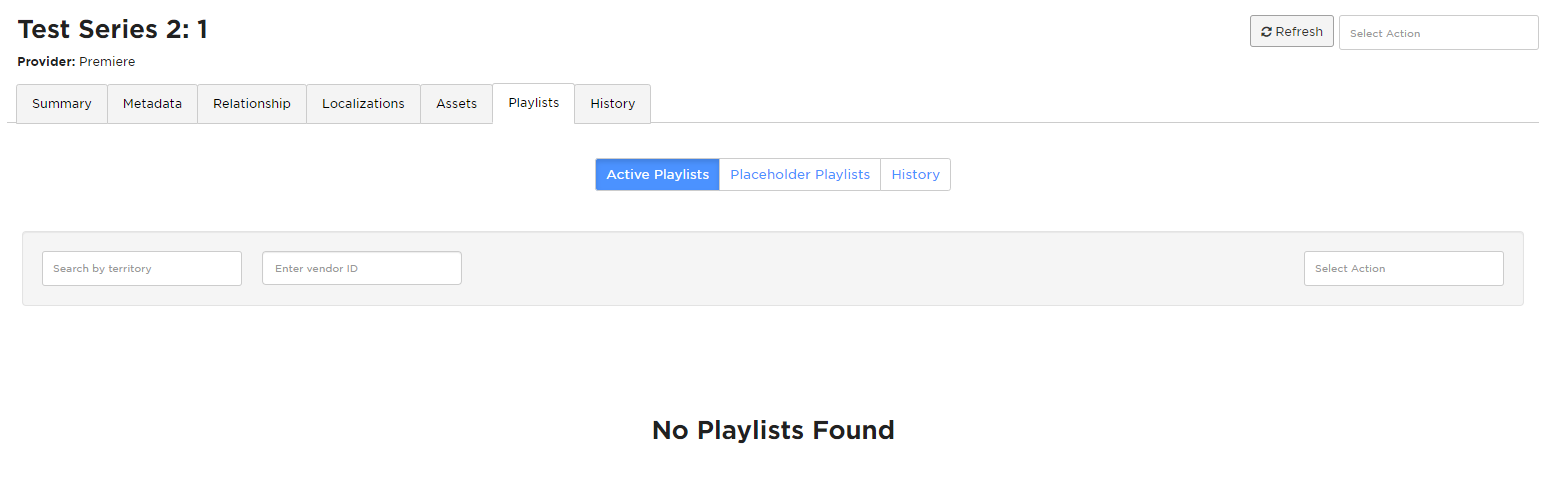Open the Metadata tab
Image resolution: width=1550 pixels, height=478 pixels.
click(x=152, y=104)
